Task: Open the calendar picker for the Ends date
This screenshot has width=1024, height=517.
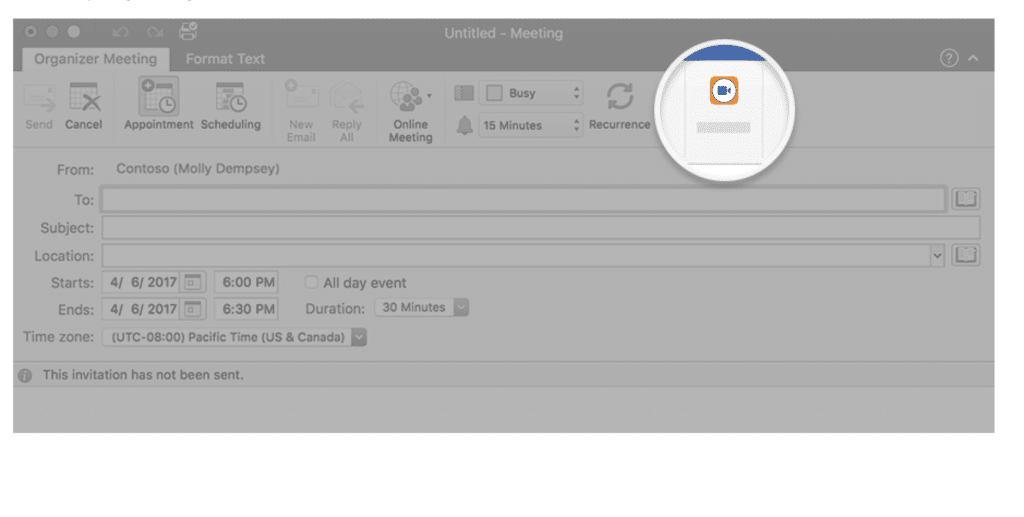Action: (x=193, y=309)
